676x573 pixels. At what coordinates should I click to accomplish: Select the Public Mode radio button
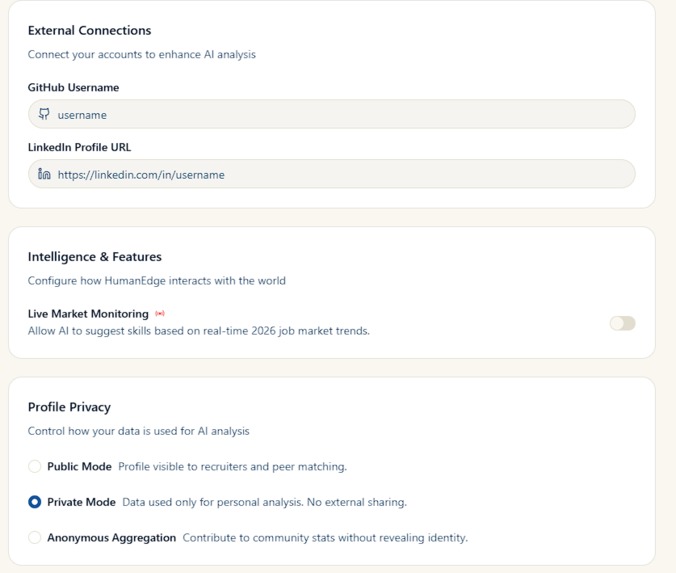pyautogui.click(x=34, y=466)
